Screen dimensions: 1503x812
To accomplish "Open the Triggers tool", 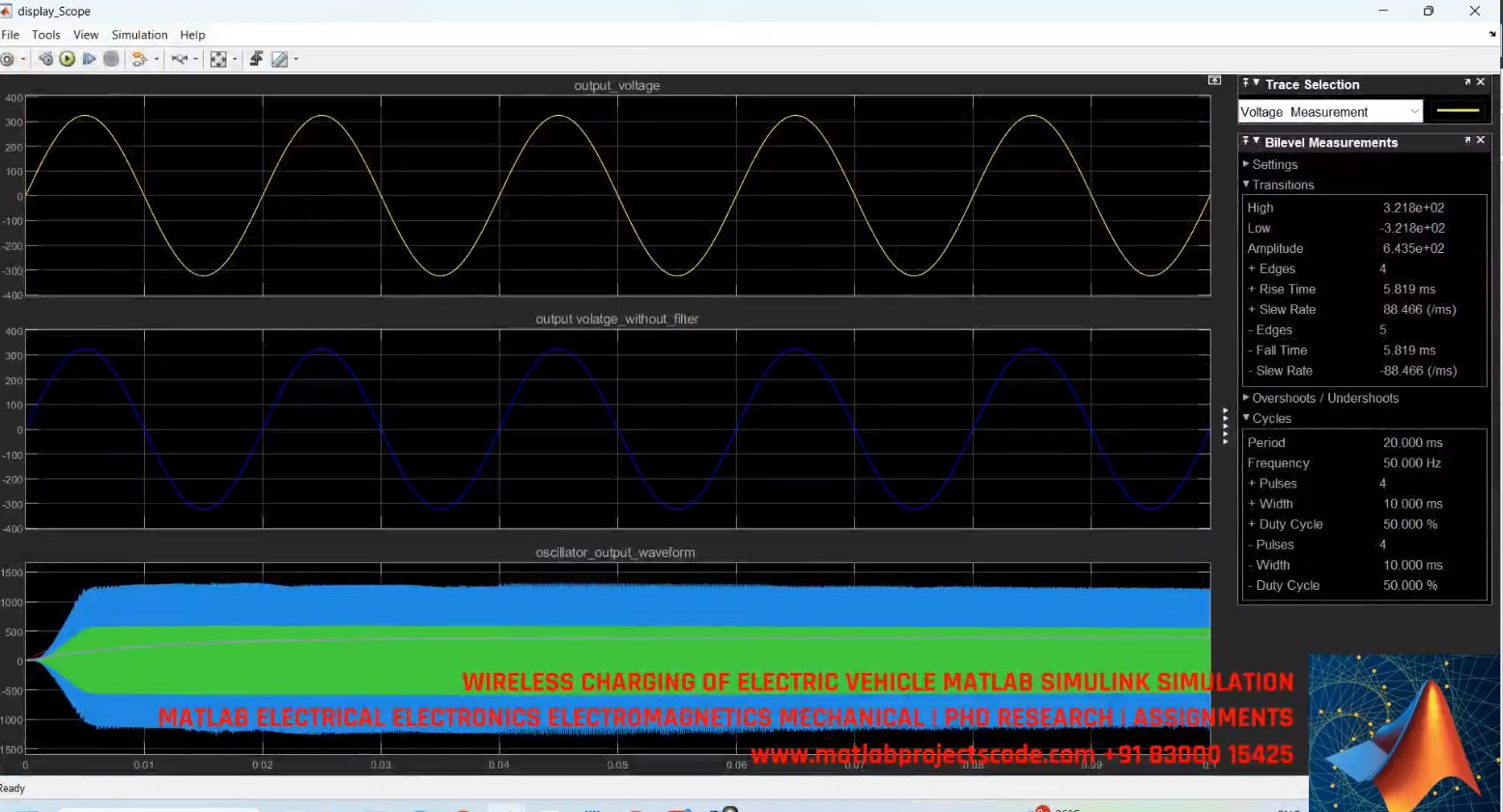I will 256,59.
